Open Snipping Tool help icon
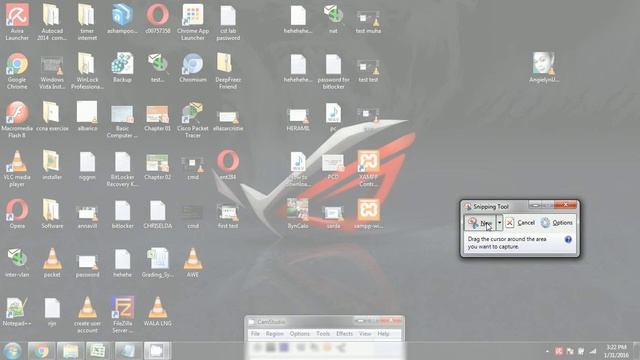Viewport: 640px width, 360px height. 568,240
